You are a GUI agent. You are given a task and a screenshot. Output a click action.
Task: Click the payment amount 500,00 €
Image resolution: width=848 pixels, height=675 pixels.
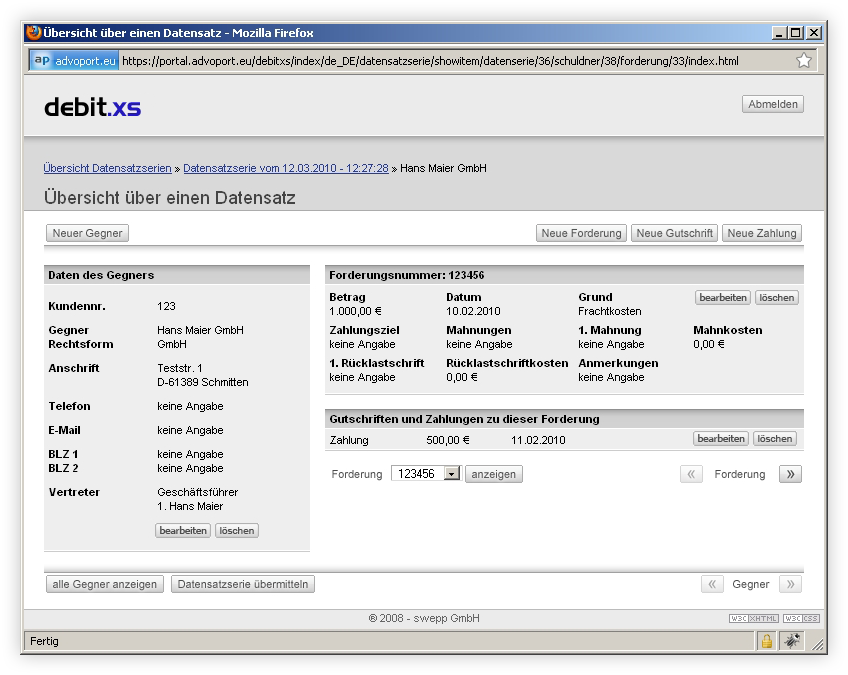447,440
